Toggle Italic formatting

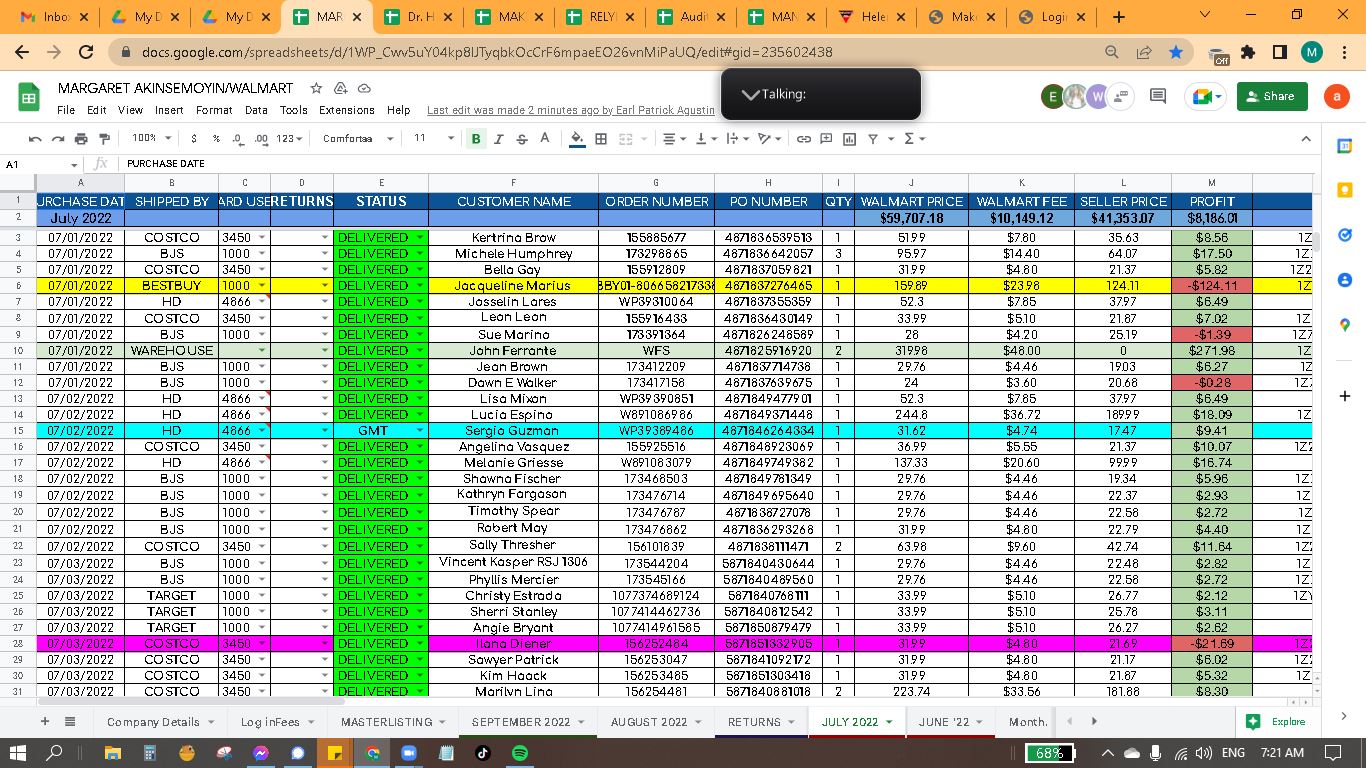click(x=498, y=139)
